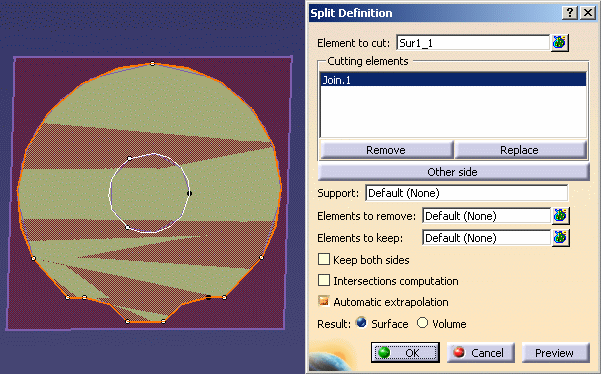
Task: Click the Replace button
Action: (520, 150)
